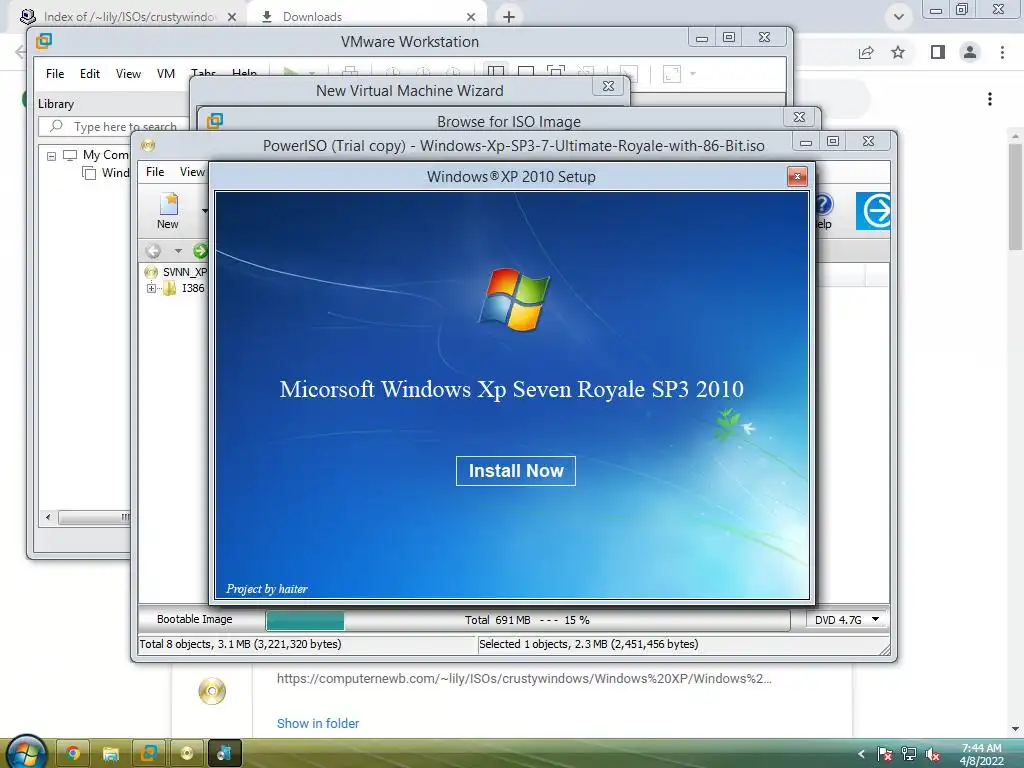Open the Chrome three-dot main menu
Image resolution: width=1024 pixels, height=768 pixels.
click(x=1002, y=52)
